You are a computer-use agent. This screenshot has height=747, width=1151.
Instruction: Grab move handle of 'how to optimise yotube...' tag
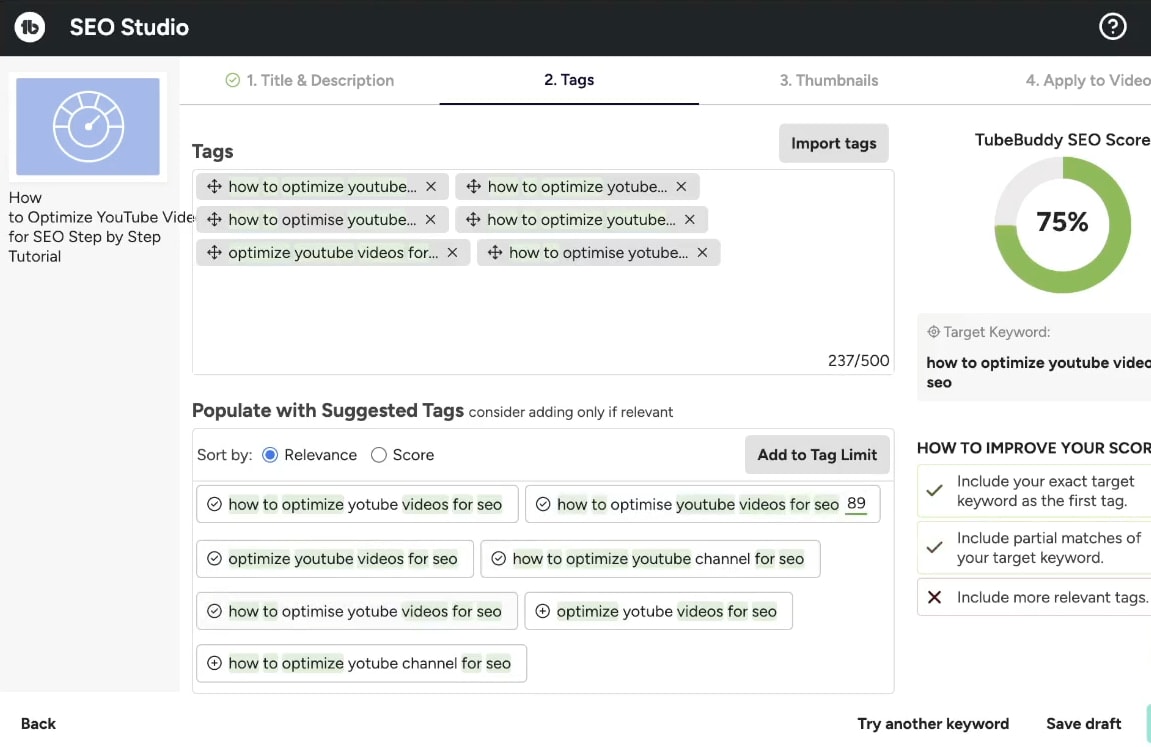coord(495,252)
